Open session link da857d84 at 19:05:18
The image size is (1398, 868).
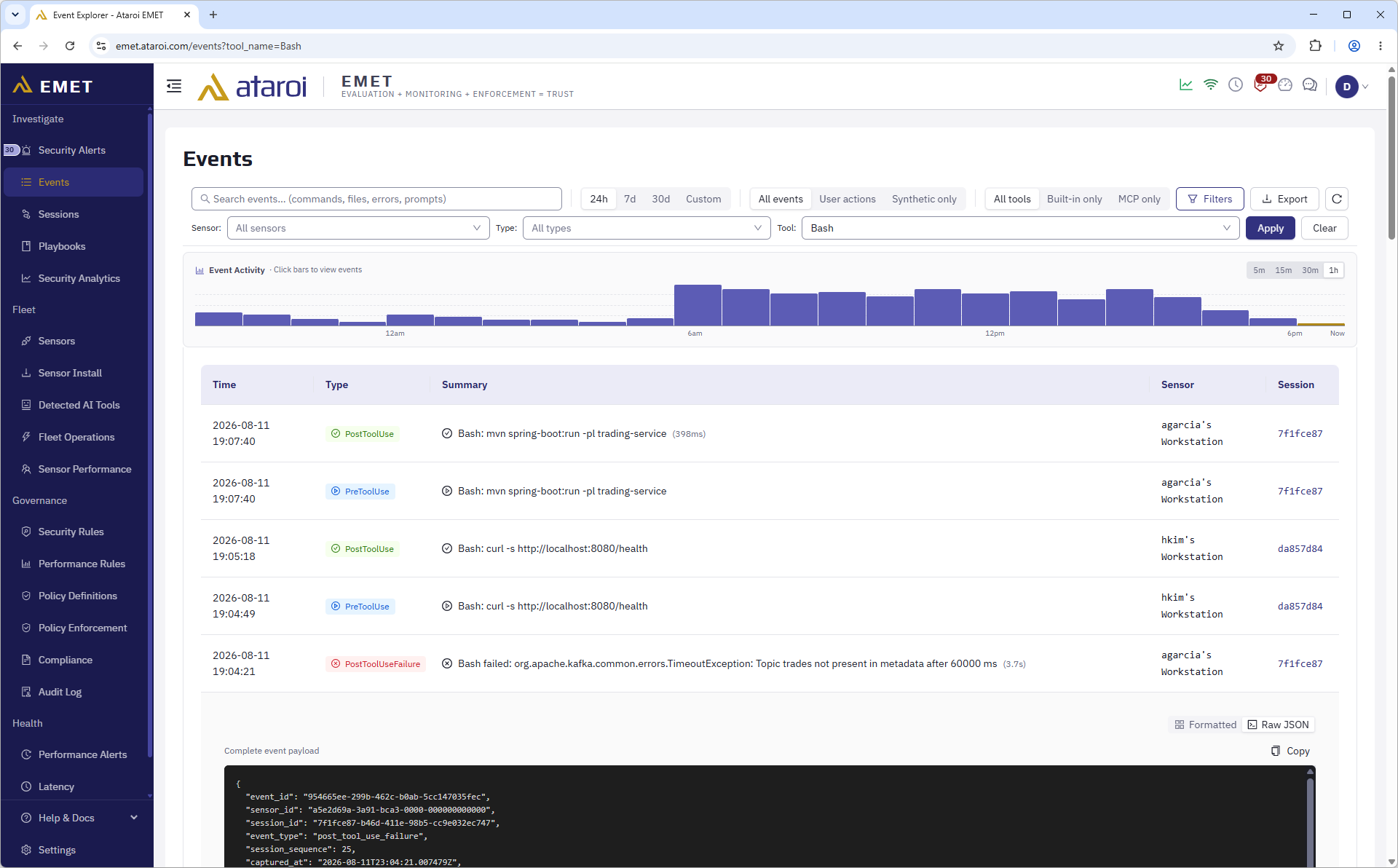[1300, 548]
